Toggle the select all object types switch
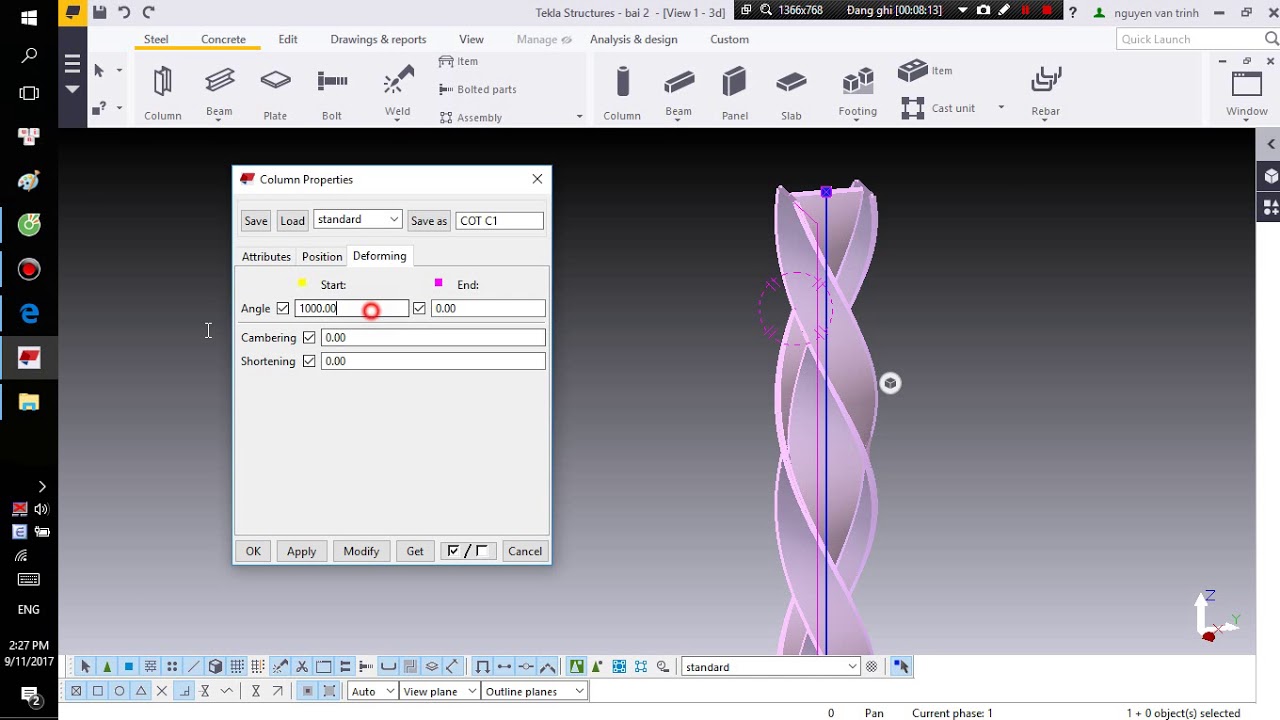This screenshot has width=1280, height=720. pos(85,667)
